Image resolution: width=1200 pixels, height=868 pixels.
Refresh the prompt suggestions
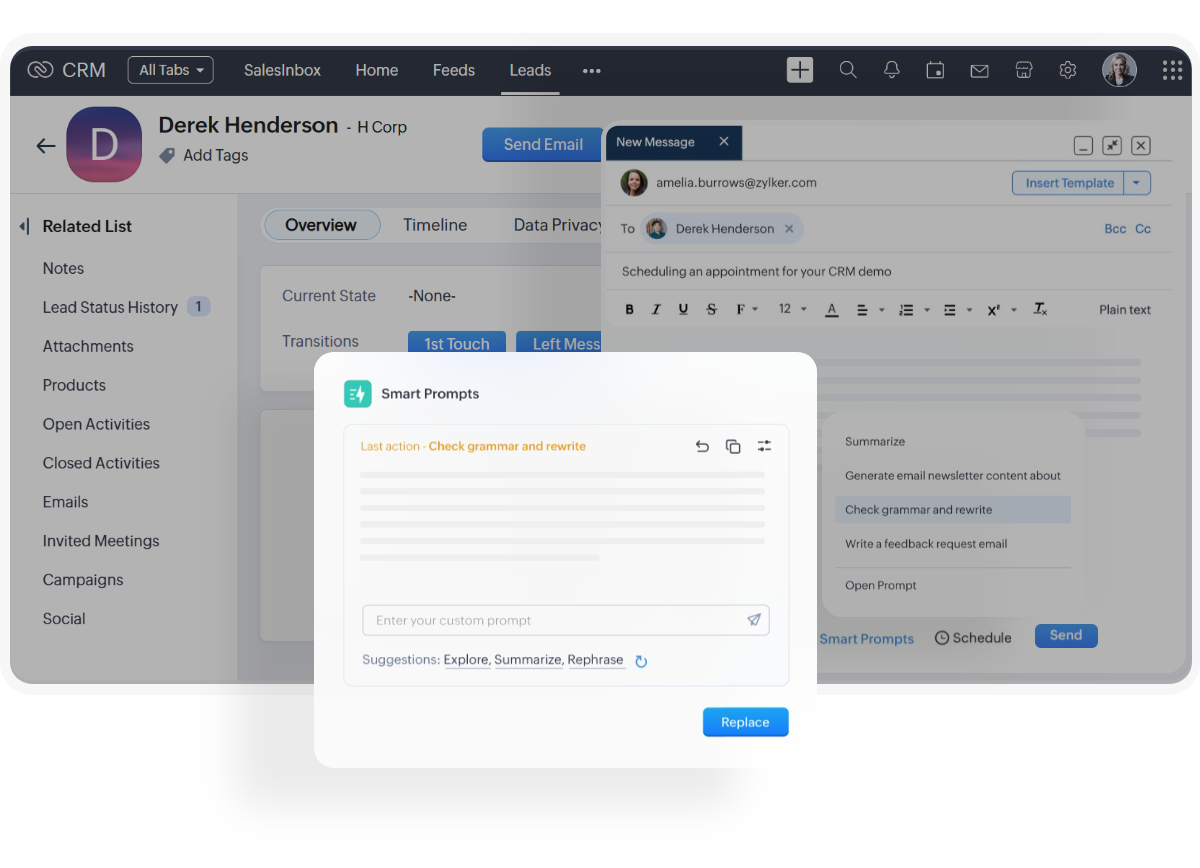coord(641,661)
